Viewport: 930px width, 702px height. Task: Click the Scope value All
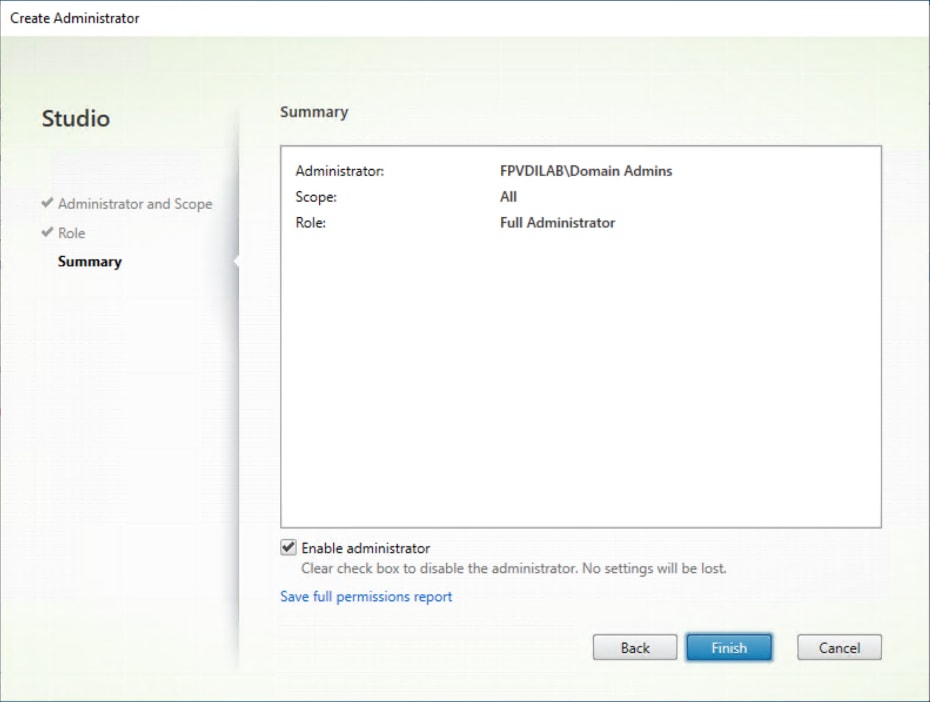(x=508, y=197)
